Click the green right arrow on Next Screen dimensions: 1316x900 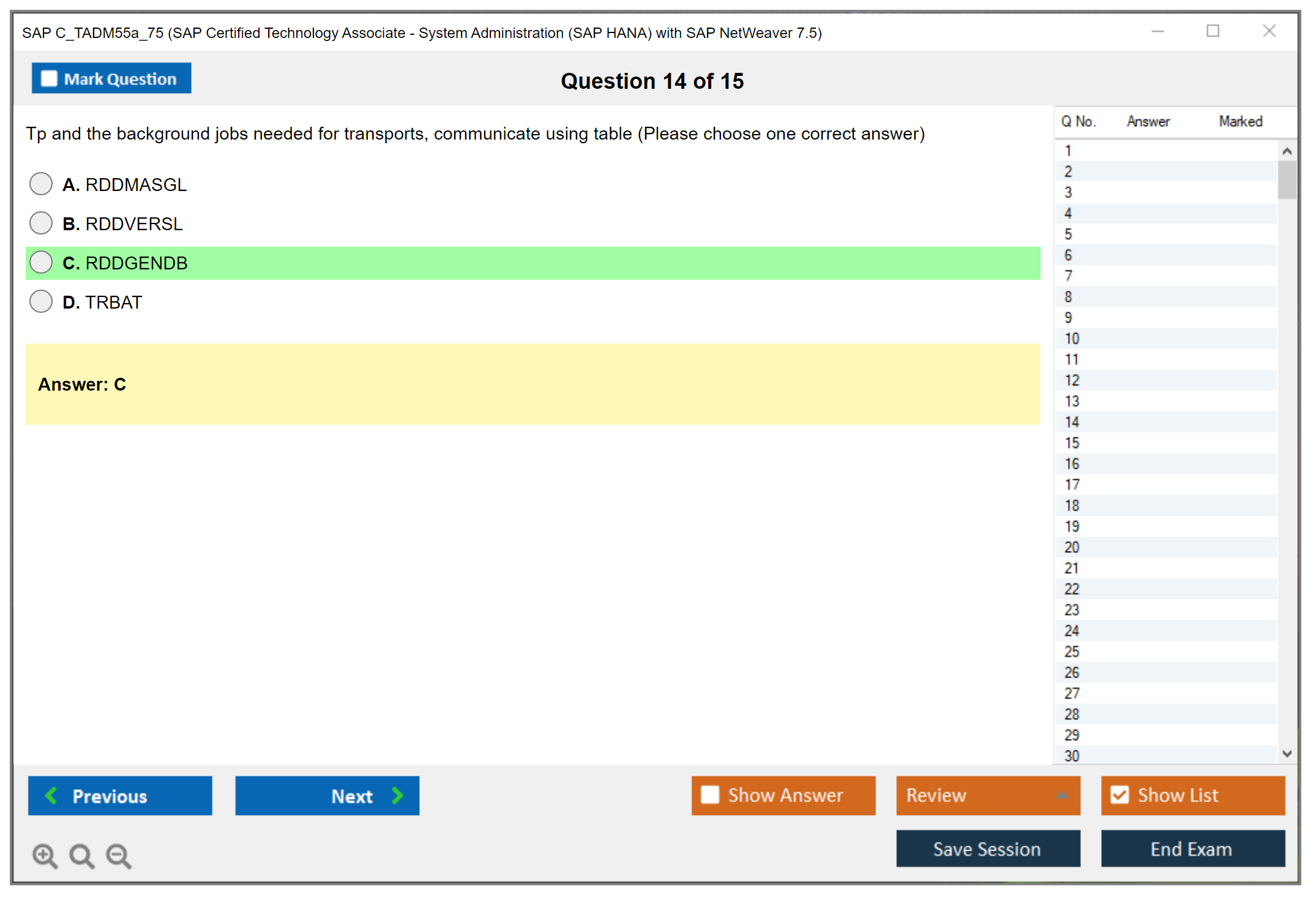(x=397, y=795)
